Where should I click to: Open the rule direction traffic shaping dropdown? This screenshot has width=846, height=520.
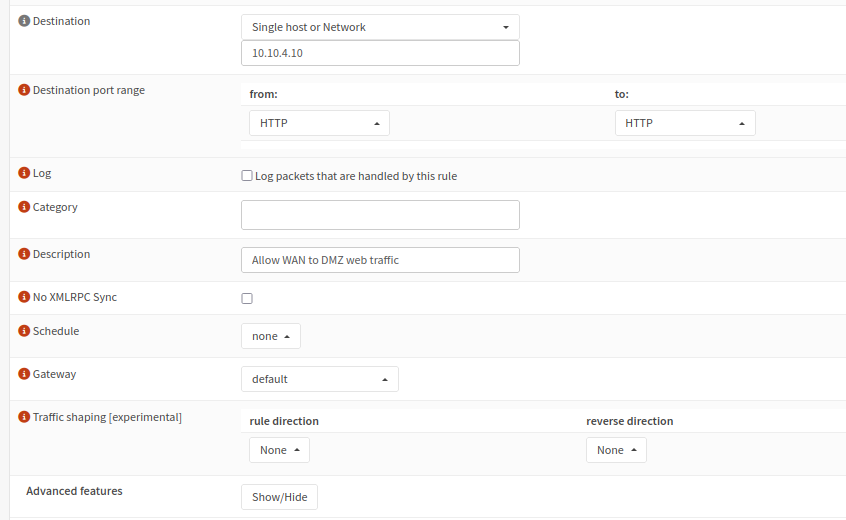click(279, 450)
